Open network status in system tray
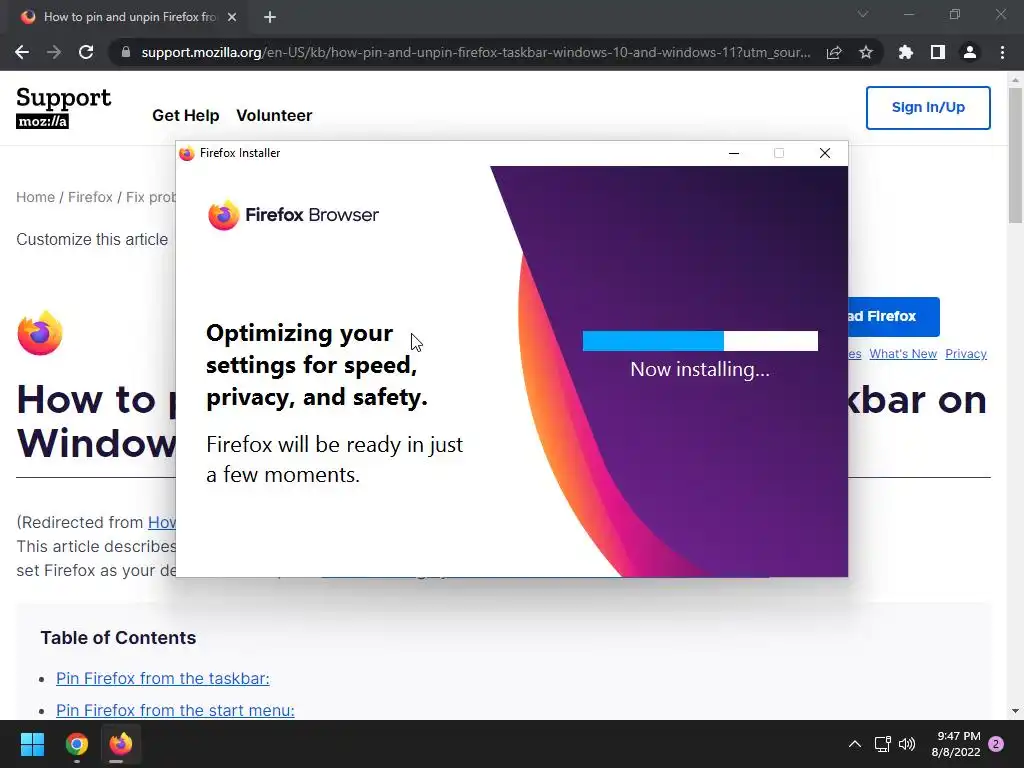The height and width of the screenshot is (768, 1024). click(x=882, y=744)
